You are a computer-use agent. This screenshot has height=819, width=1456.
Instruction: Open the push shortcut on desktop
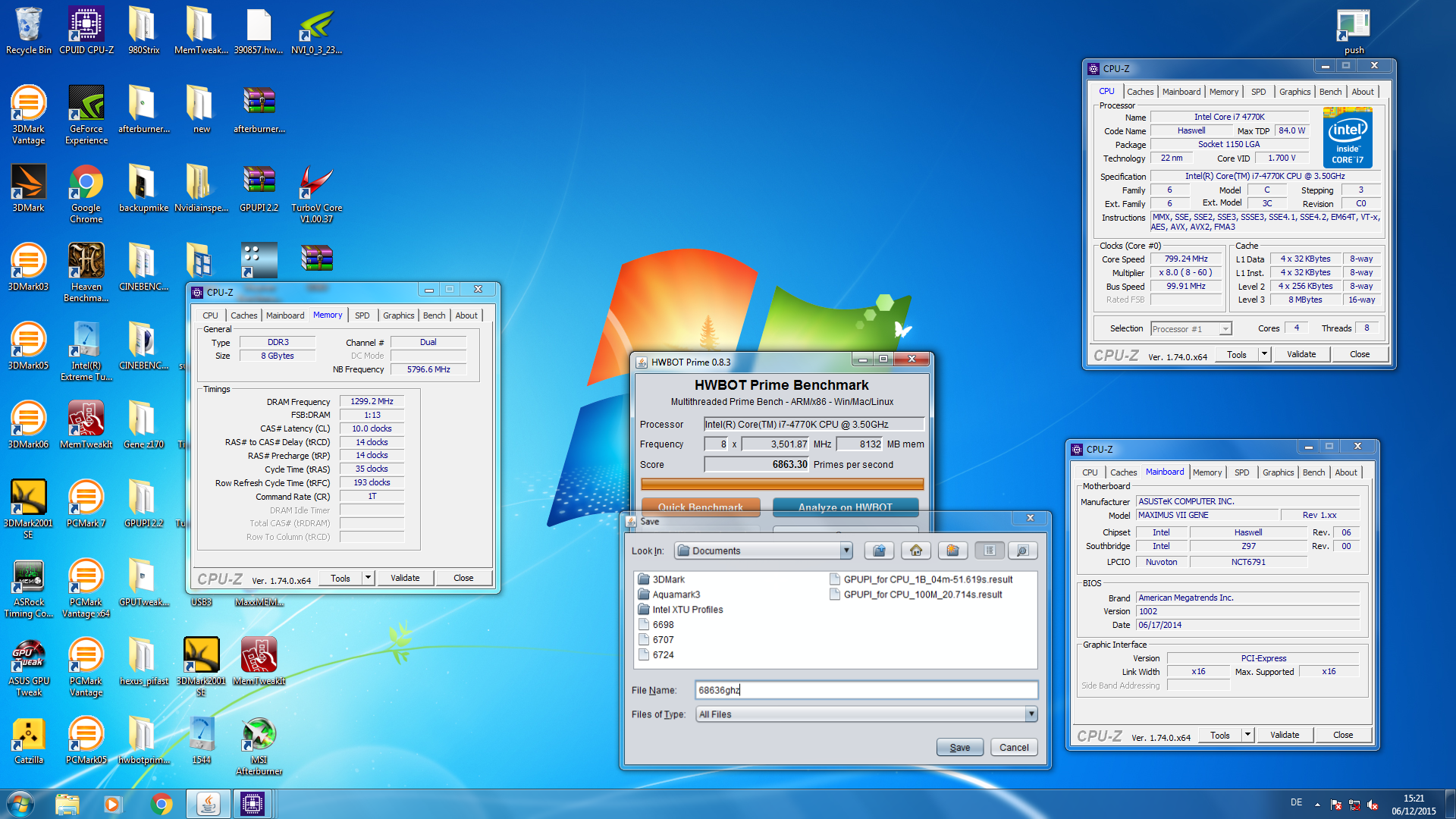coord(1354,31)
